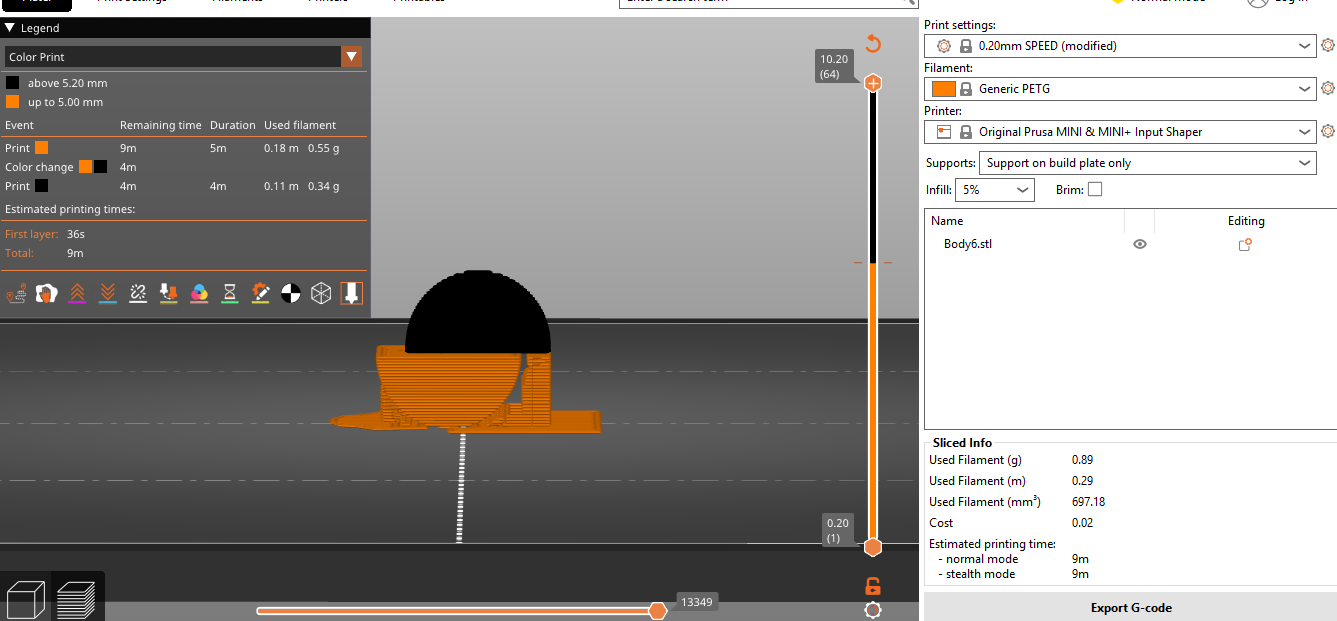Open the Original Prusa MINI printer dropdown
1337x621 pixels.
click(x=1120, y=131)
